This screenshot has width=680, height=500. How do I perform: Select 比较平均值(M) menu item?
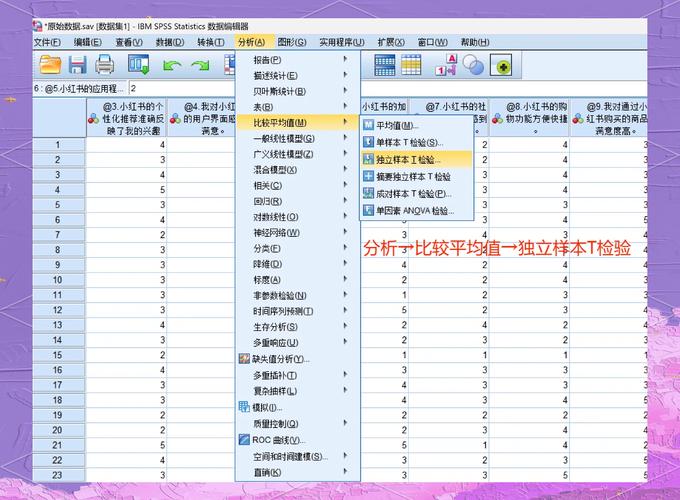[x=298, y=123]
